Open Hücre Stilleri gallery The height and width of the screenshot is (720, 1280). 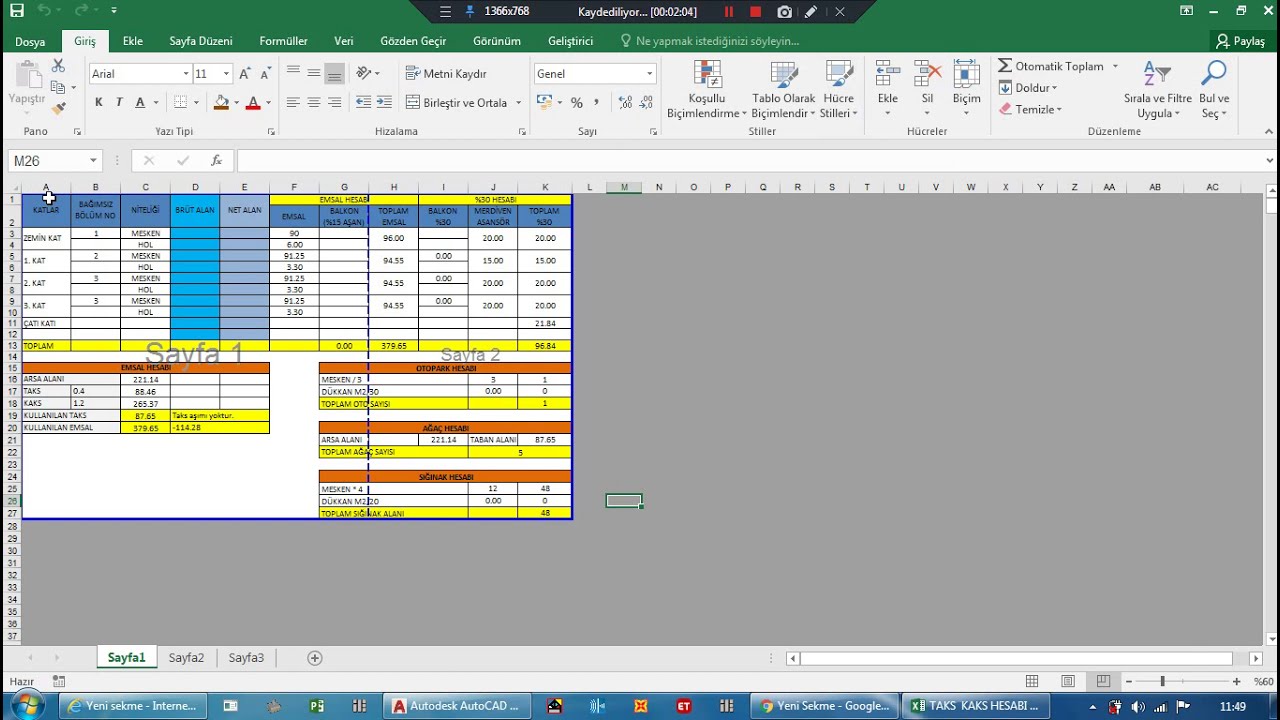tap(838, 90)
